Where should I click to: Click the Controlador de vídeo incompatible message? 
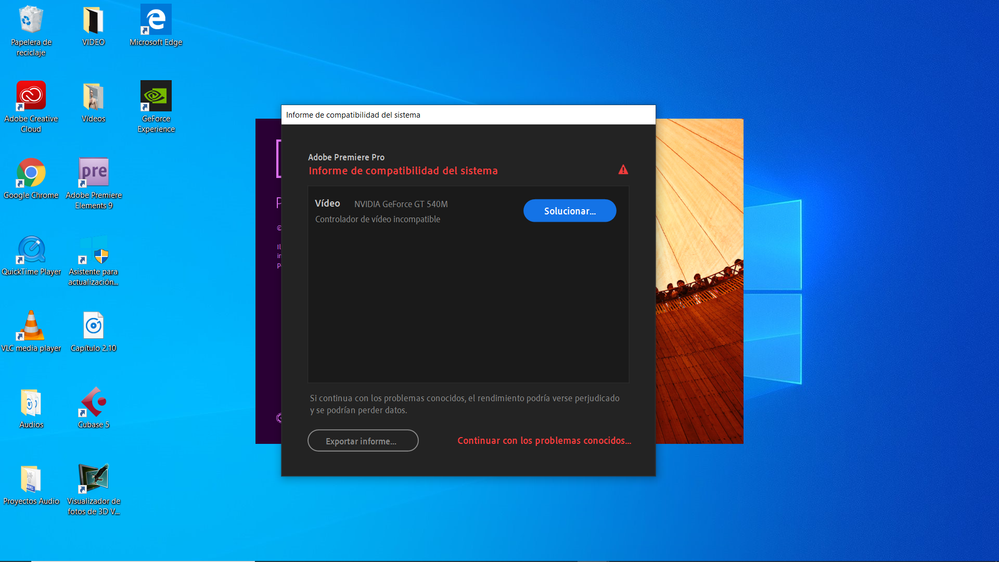[x=377, y=219]
